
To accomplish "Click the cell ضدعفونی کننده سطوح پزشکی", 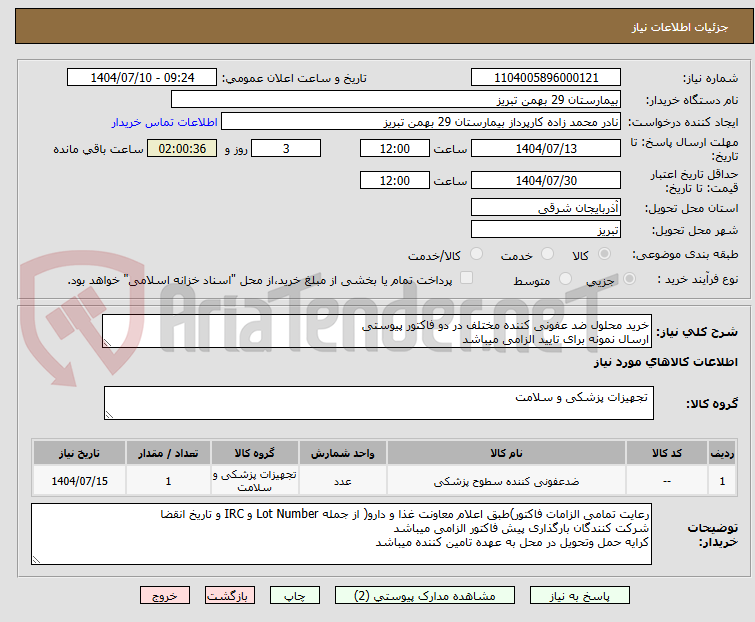I will 506,480.
